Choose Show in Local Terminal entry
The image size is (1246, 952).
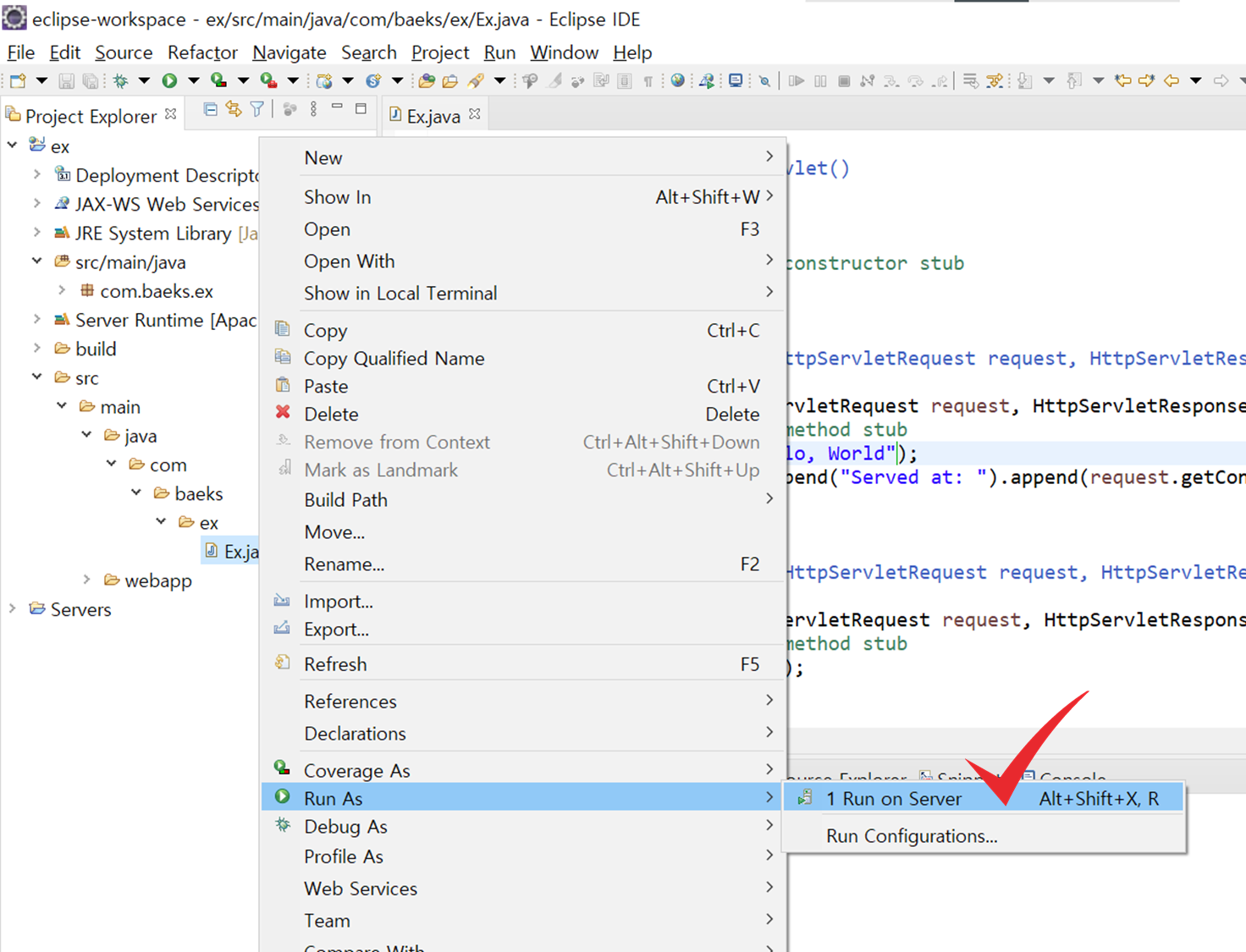pyautogui.click(x=524, y=294)
